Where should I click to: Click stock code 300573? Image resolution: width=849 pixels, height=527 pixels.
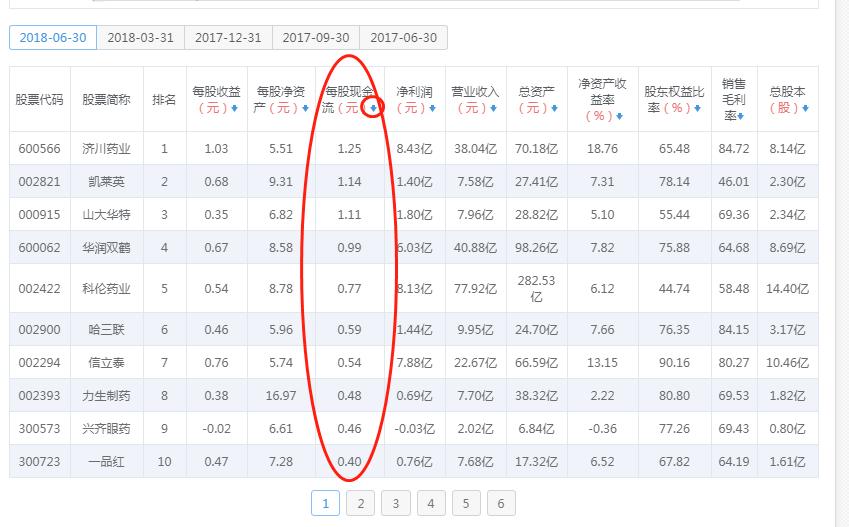(x=40, y=428)
